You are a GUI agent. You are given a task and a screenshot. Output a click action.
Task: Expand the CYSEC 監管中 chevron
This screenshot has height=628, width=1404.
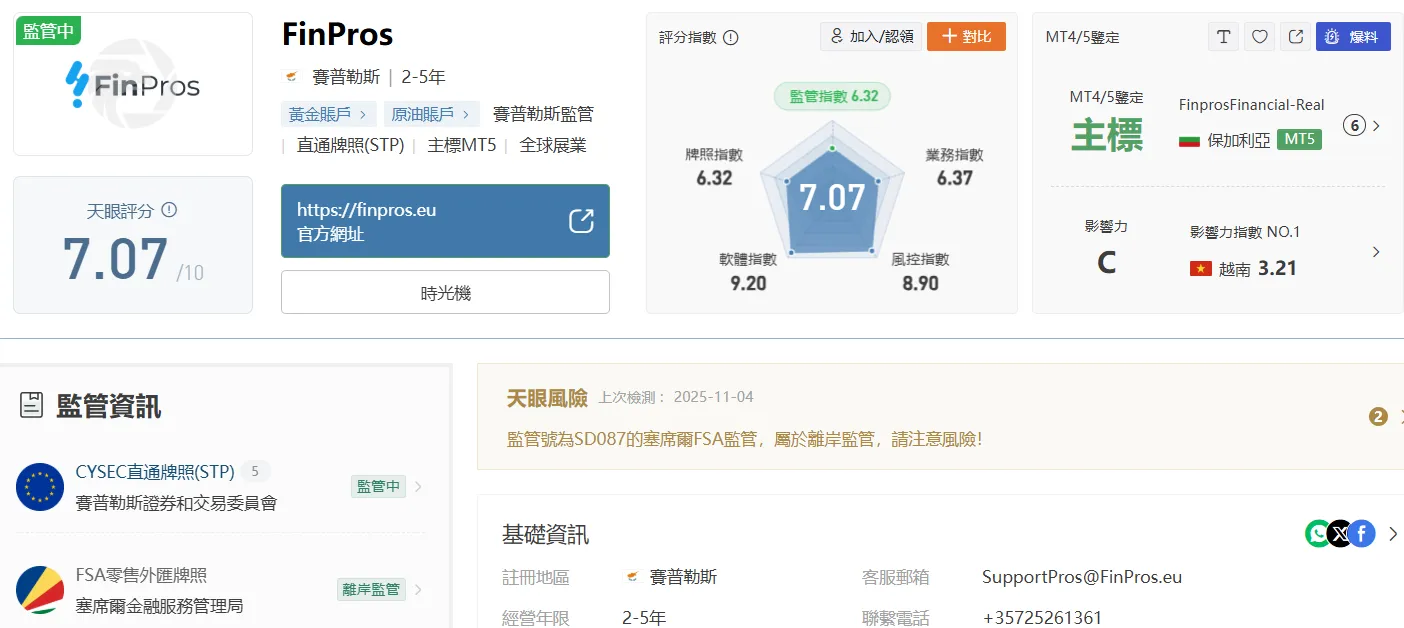pos(418,487)
